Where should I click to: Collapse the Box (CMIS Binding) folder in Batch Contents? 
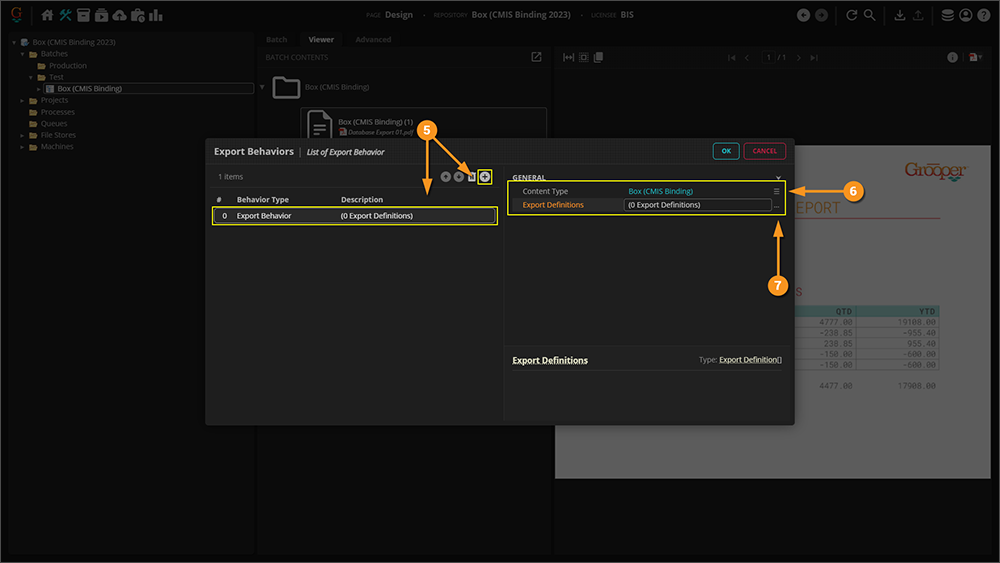(x=262, y=87)
